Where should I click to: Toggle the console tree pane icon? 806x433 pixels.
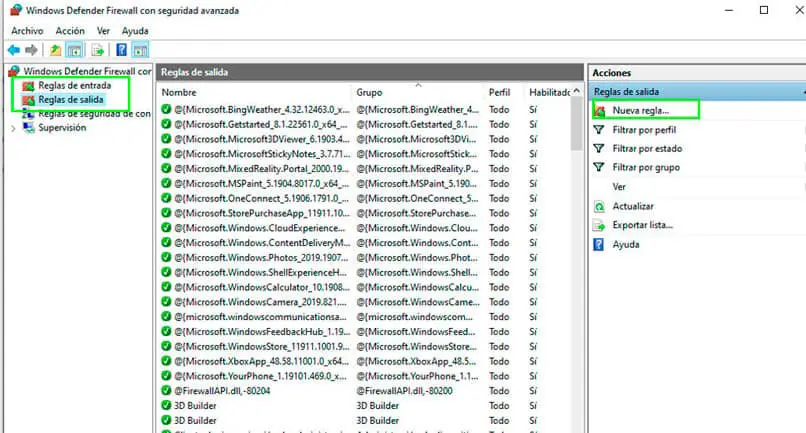pyautogui.click(x=75, y=50)
